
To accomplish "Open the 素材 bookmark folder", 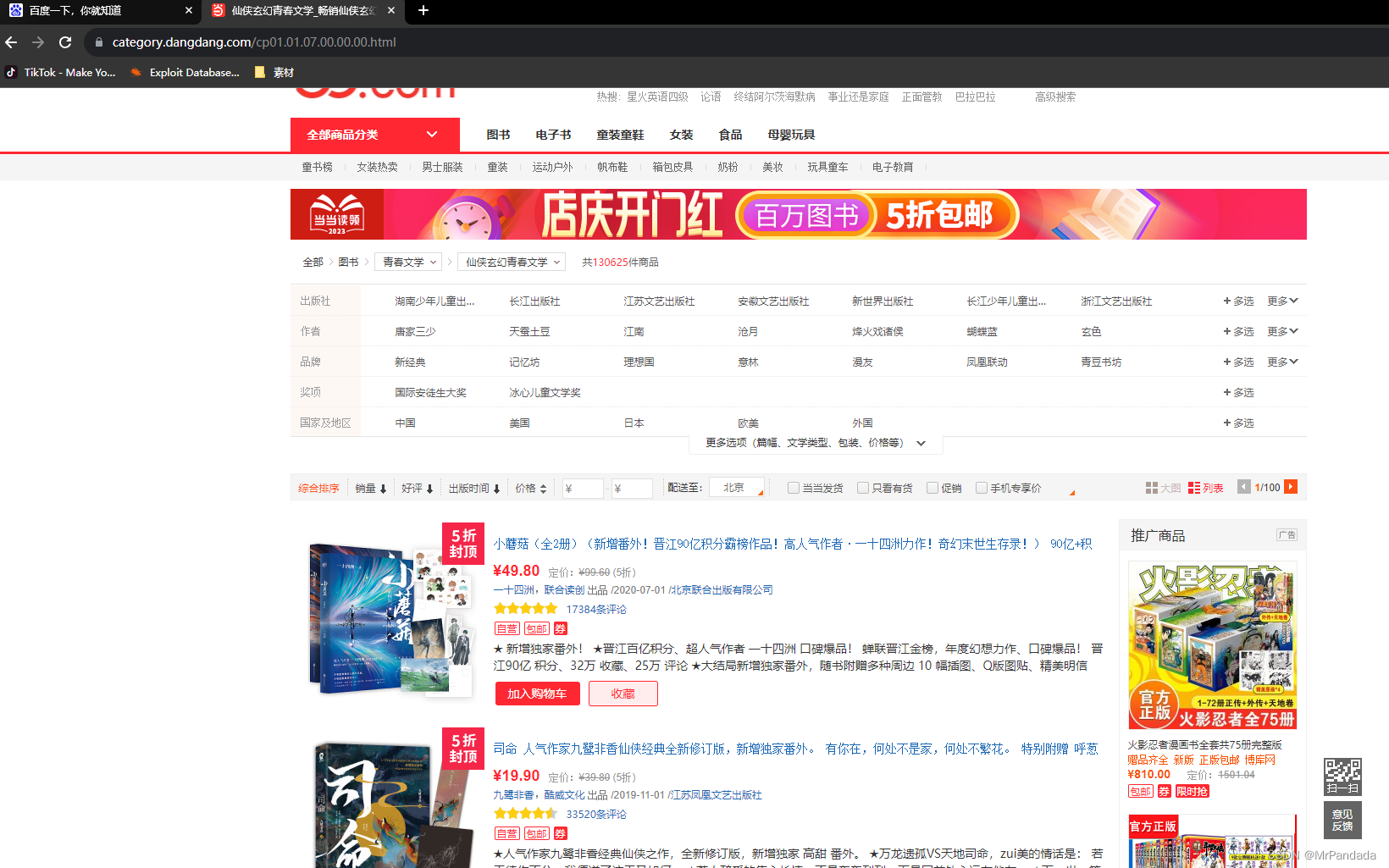I will 274,72.
